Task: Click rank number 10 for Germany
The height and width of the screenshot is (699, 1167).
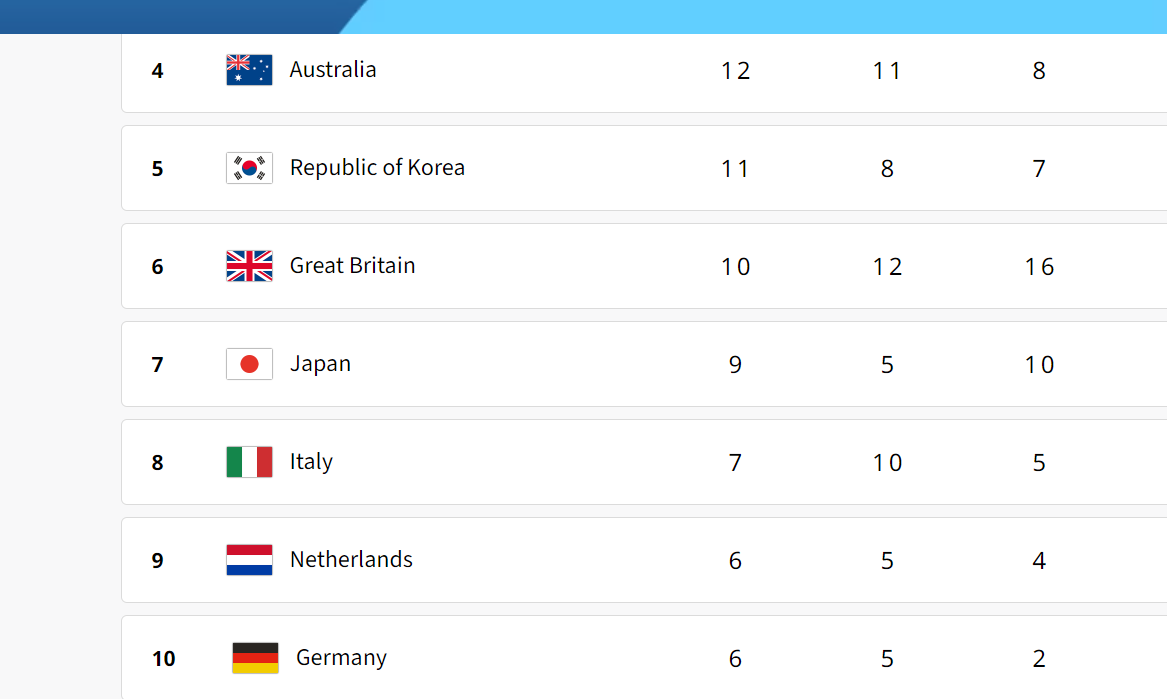Action: click(x=163, y=659)
